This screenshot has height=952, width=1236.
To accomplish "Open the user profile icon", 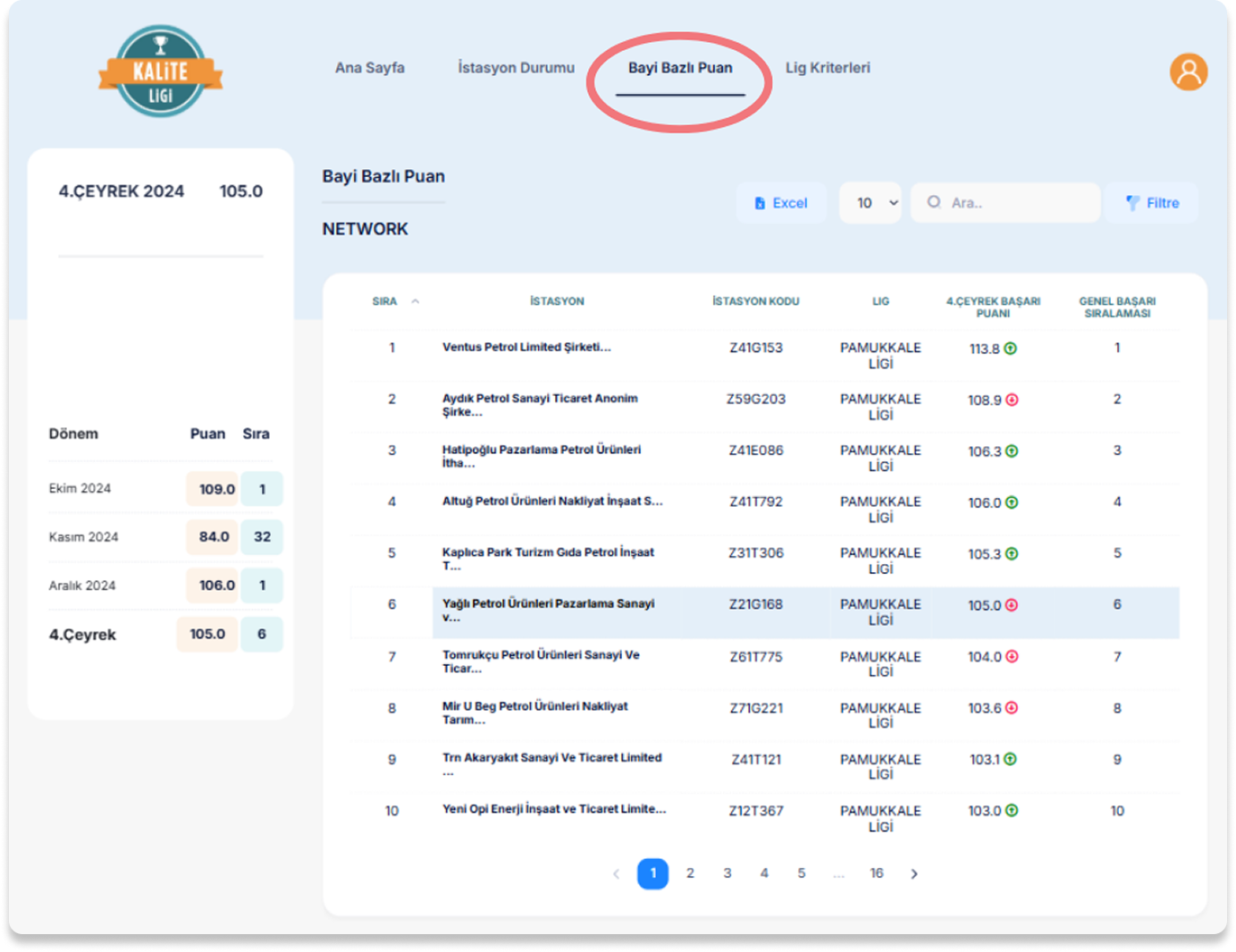I will click(1188, 72).
